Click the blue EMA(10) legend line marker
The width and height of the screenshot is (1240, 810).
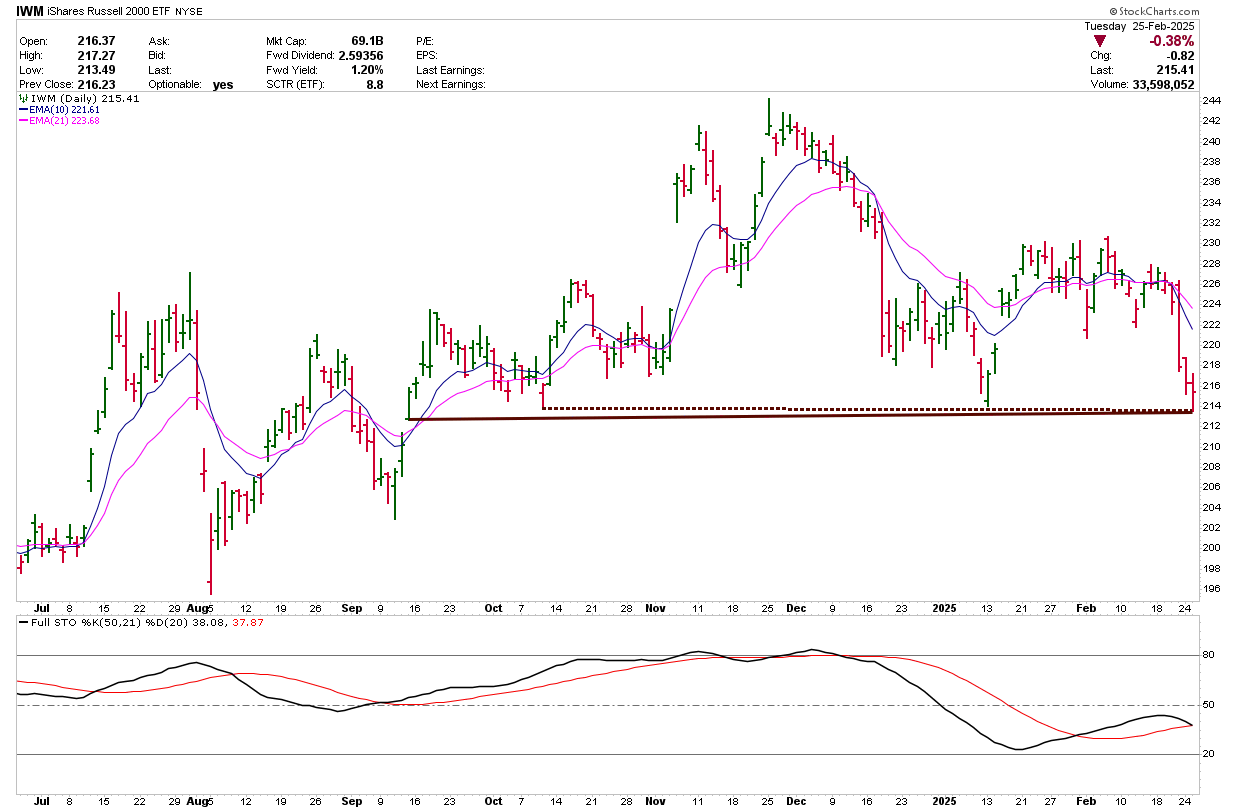(x=23, y=110)
